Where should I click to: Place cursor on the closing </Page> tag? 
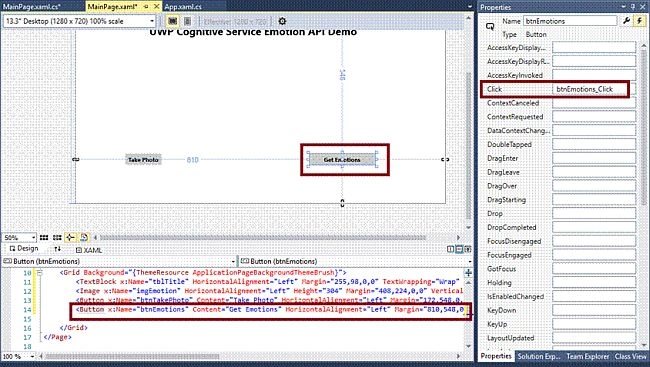coord(58,337)
